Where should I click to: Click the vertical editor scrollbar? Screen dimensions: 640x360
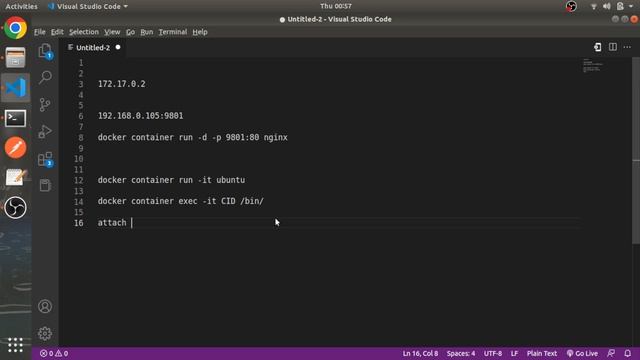point(636,150)
